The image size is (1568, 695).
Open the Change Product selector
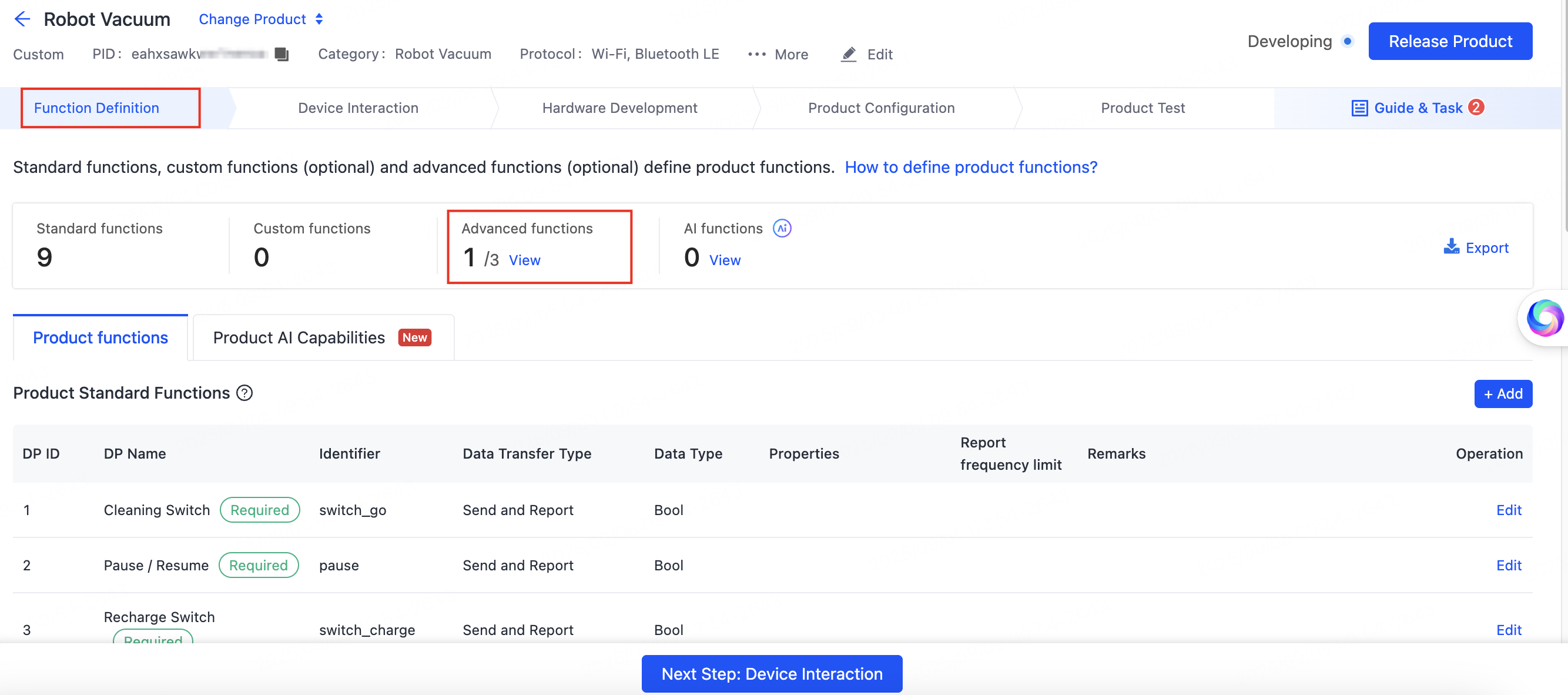click(261, 19)
